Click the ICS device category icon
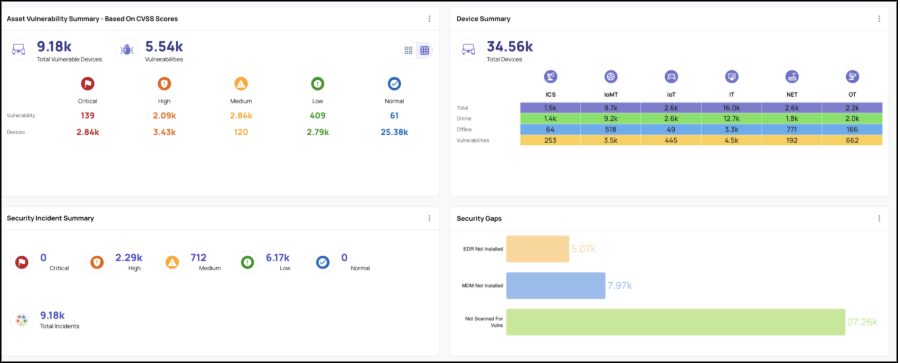This screenshot has width=900, height=363. click(550, 76)
